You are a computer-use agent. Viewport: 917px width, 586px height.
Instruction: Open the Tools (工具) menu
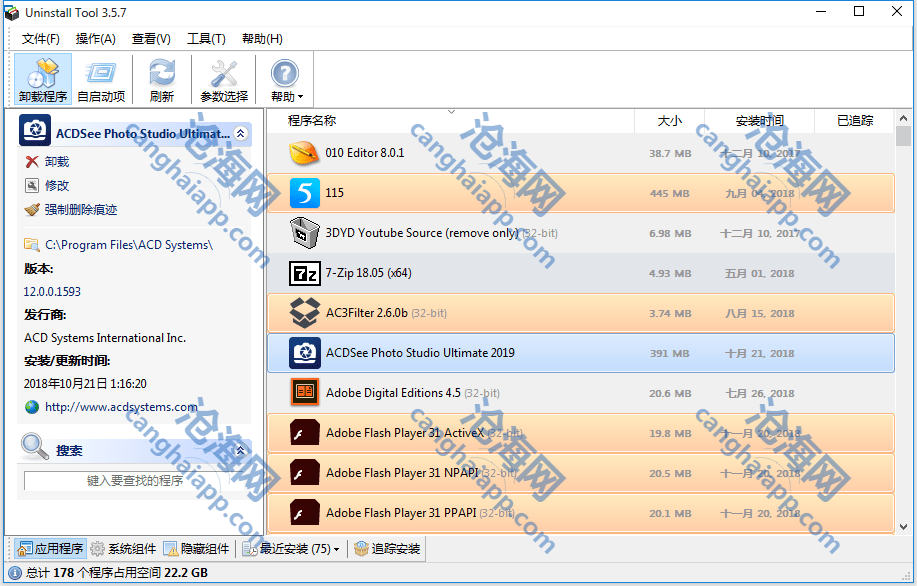coord(206,39)
